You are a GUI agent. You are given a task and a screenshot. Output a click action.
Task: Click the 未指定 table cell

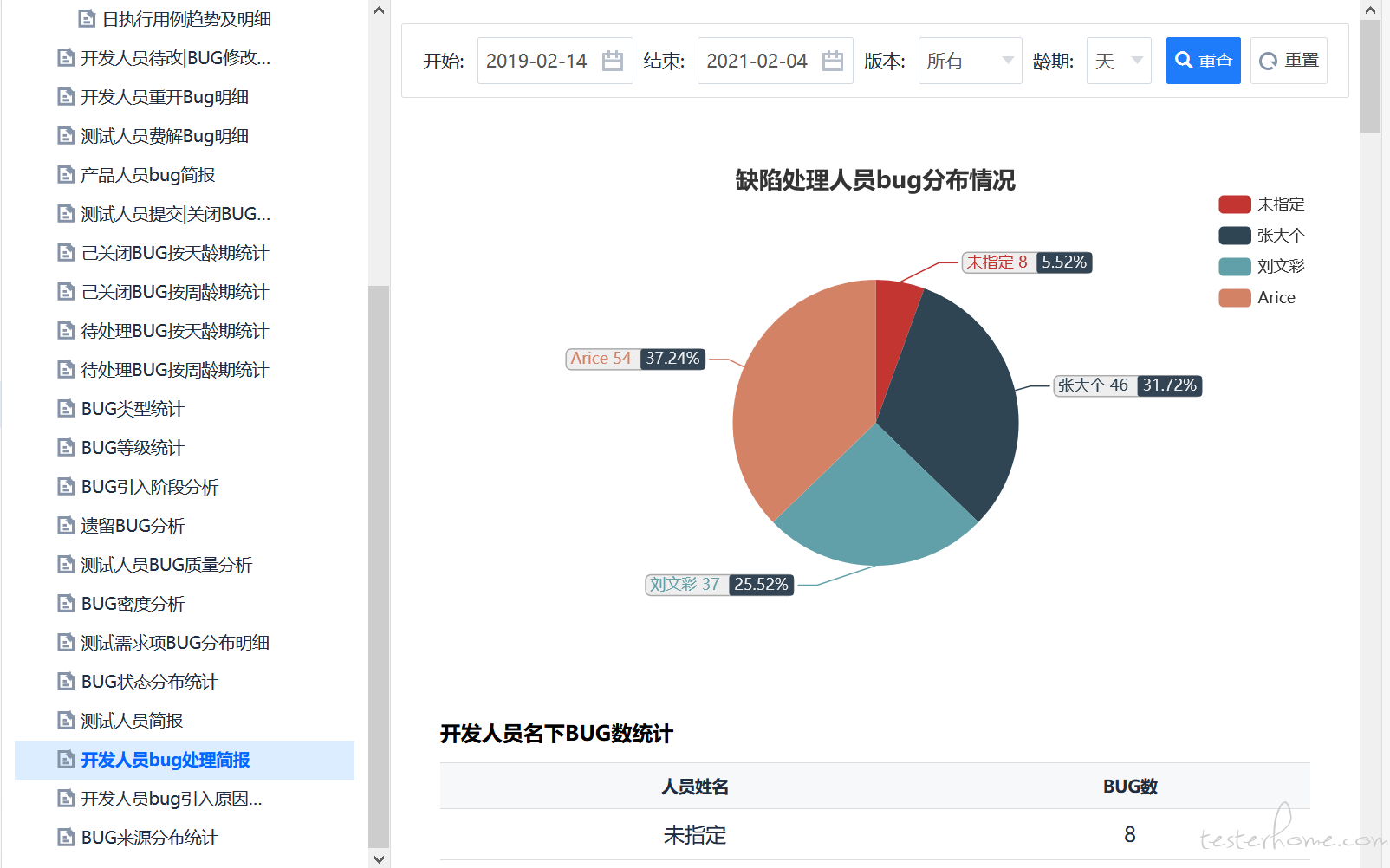[695, 835]
